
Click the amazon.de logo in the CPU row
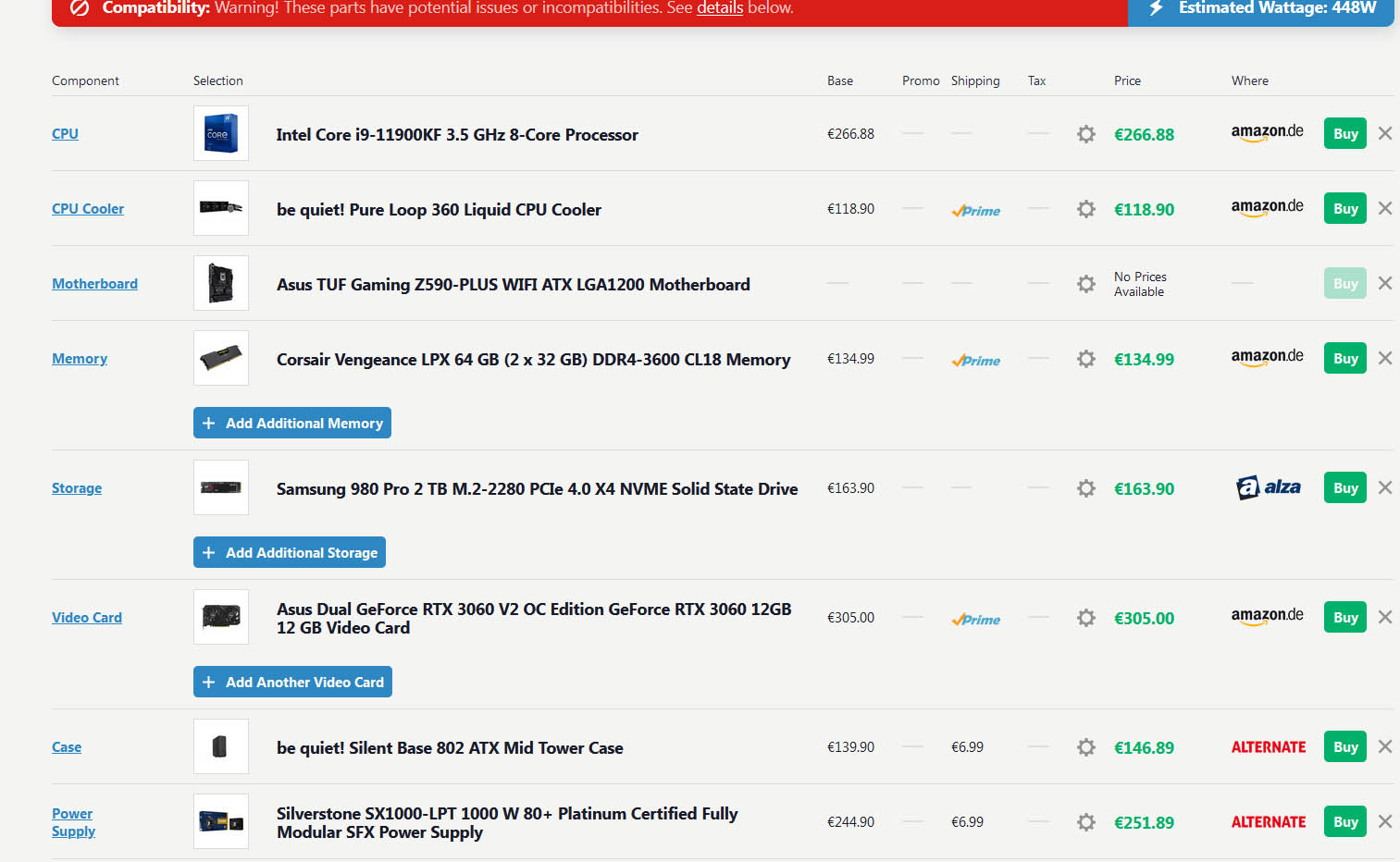[1267, 133]
